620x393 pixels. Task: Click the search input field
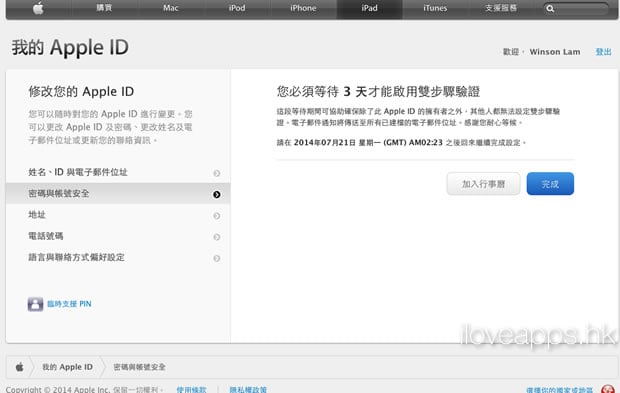pyautogui.click(x=581, y=9)
